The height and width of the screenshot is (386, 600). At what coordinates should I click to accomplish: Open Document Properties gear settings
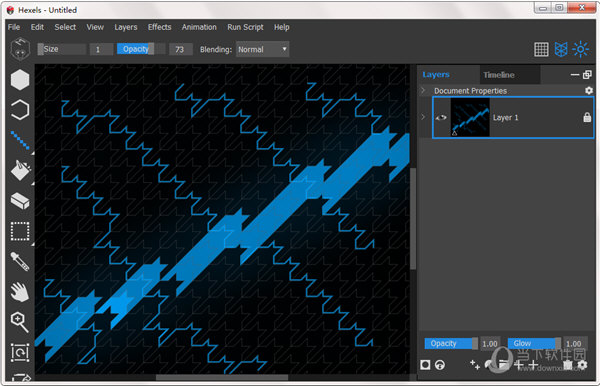(x=589, y=90)
